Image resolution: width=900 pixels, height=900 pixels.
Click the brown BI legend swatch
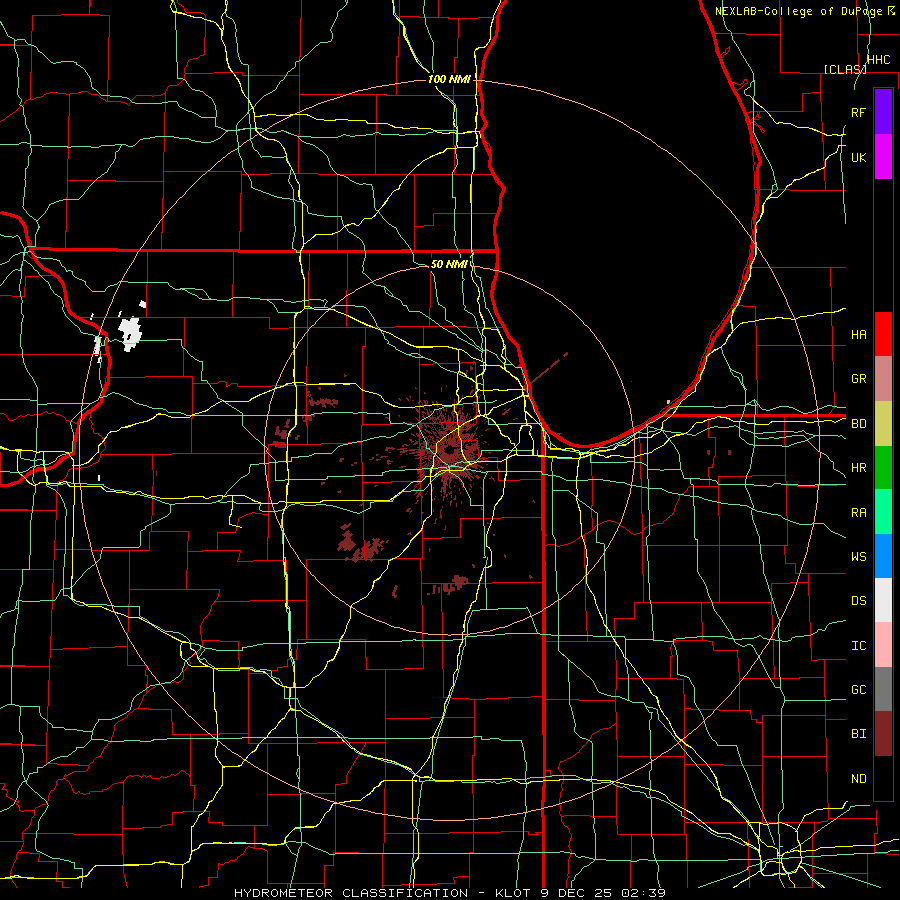click(883, 734)
